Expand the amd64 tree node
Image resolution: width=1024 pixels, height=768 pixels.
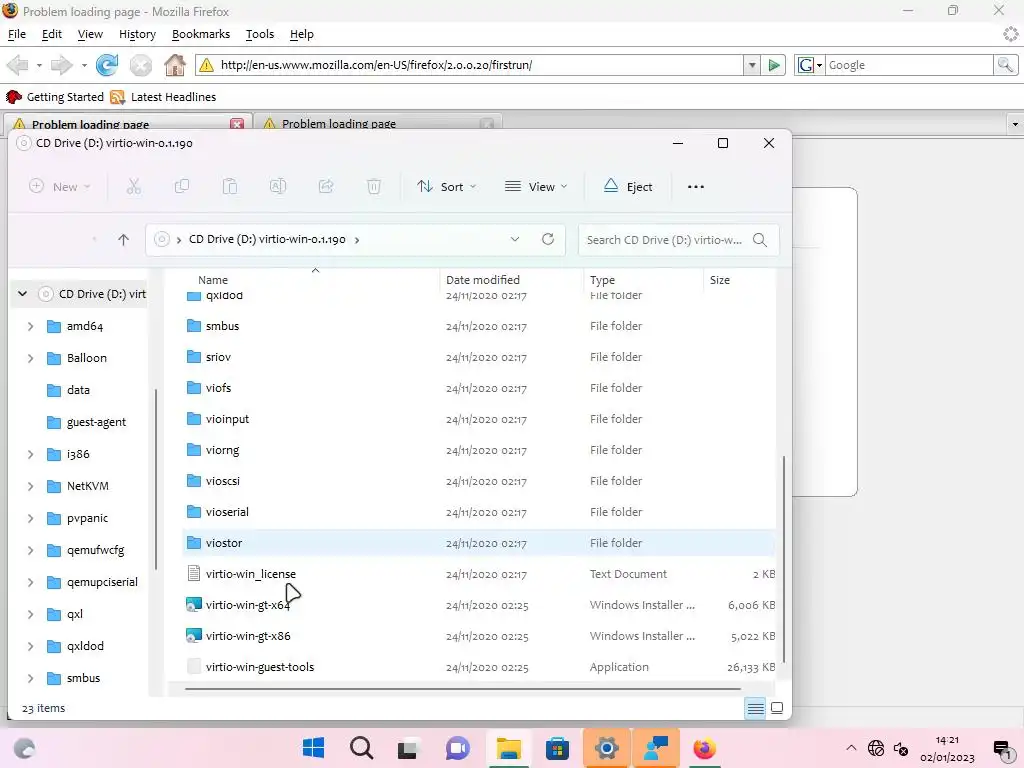point(30,326)
